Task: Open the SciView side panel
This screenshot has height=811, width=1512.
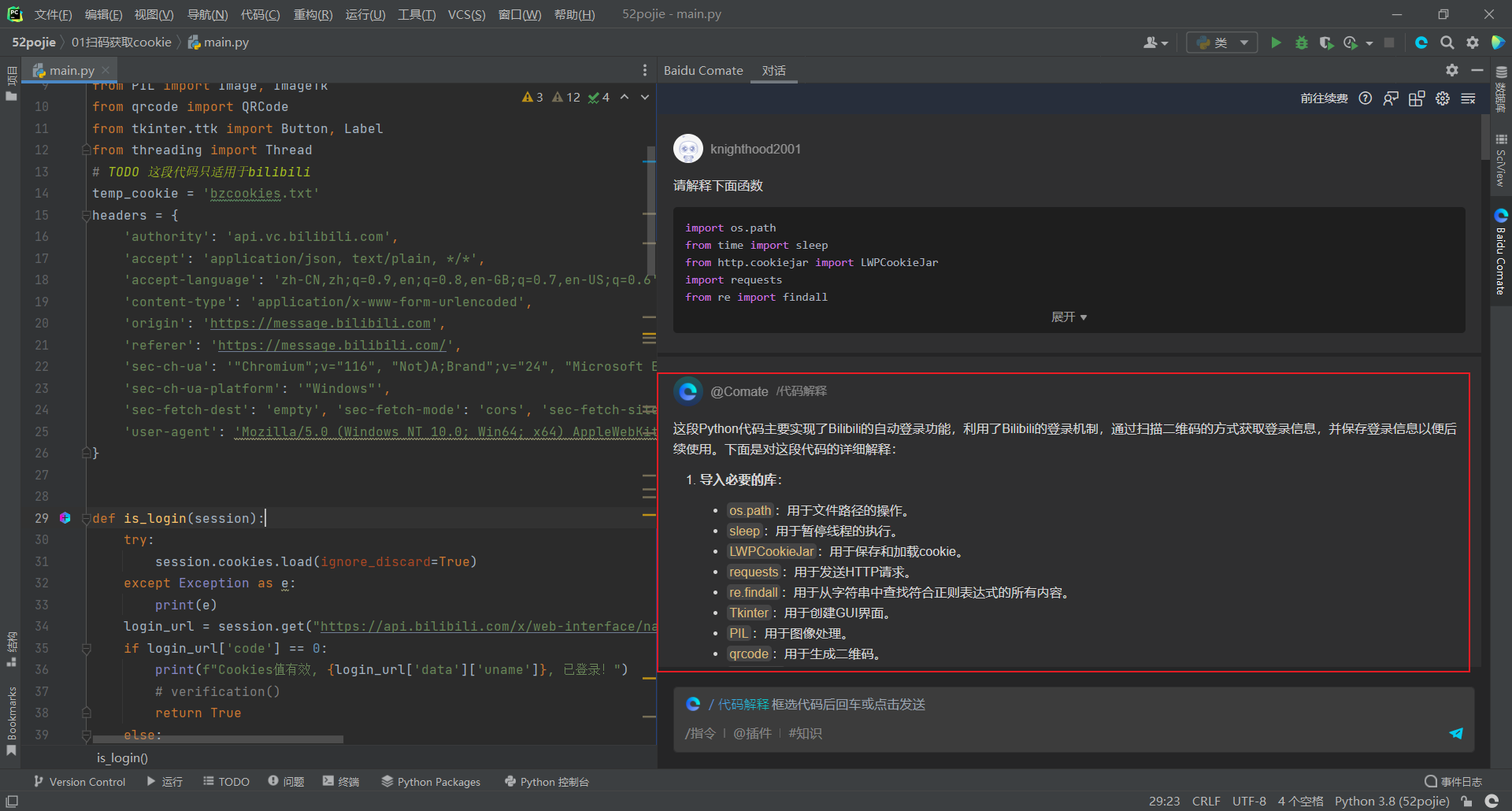Action: click(1501, 160)
